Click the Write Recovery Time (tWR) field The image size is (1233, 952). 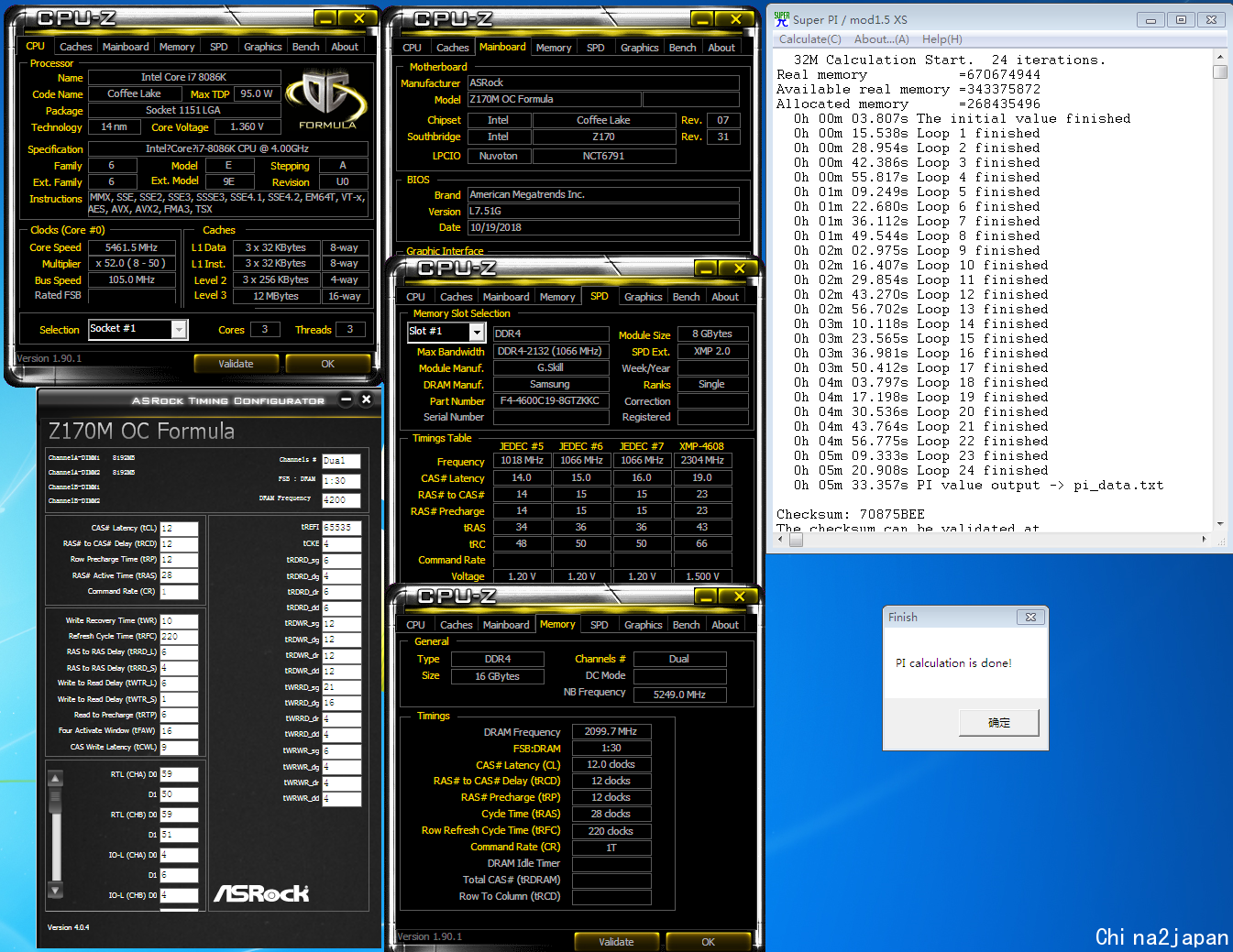[180, 621]
